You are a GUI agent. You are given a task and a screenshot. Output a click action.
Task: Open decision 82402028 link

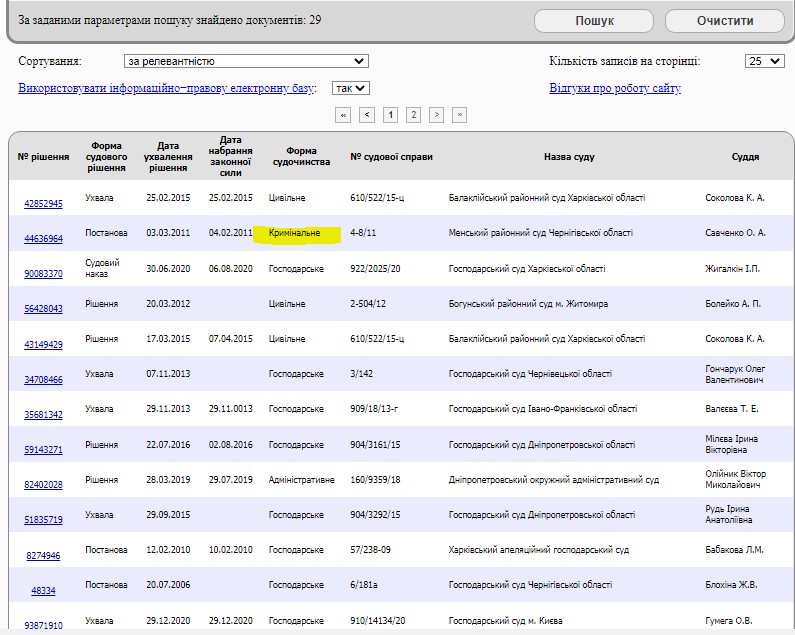43,485
